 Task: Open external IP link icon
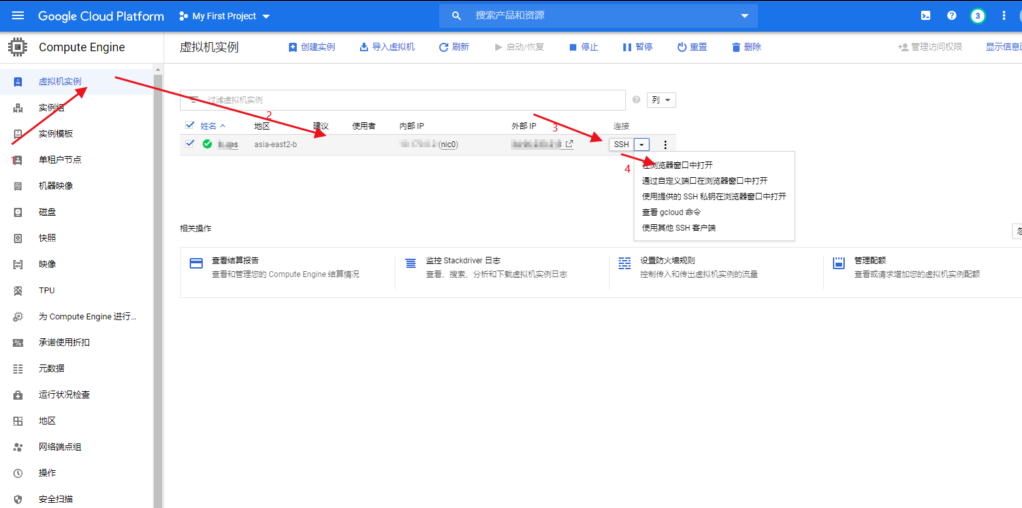click(x=569, y=144)
